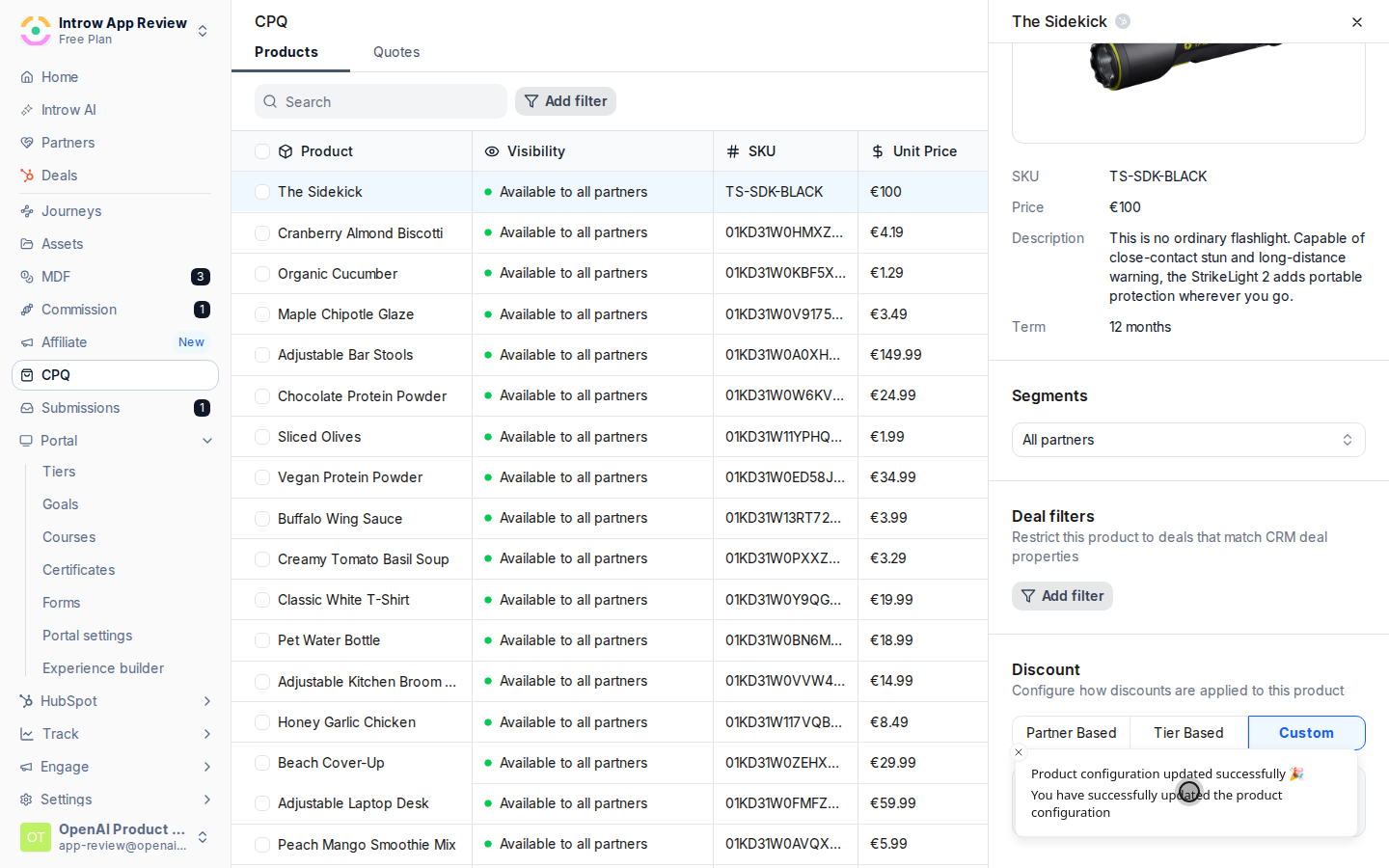Open the Goals portal page
The width and height of the screenshot is (1389, 868).
(x=61, y=504)
